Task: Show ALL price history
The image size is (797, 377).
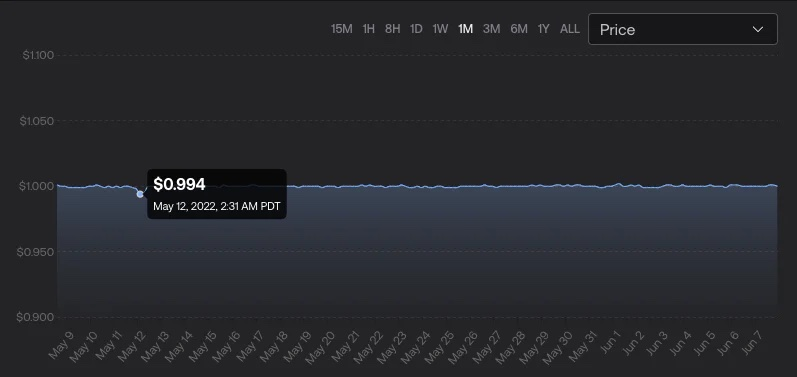Action: coord(570,29)
